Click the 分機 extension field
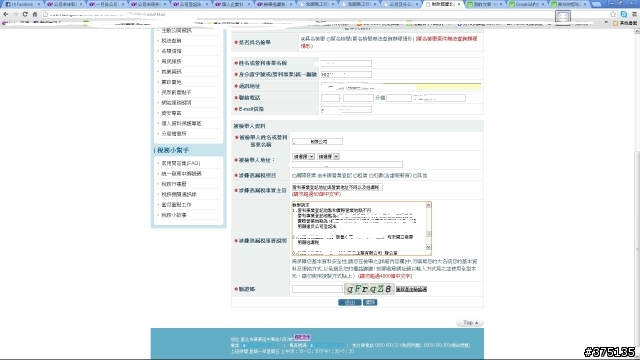The height and width of the screenshot is (360, 640). click(x=399, y=98)
